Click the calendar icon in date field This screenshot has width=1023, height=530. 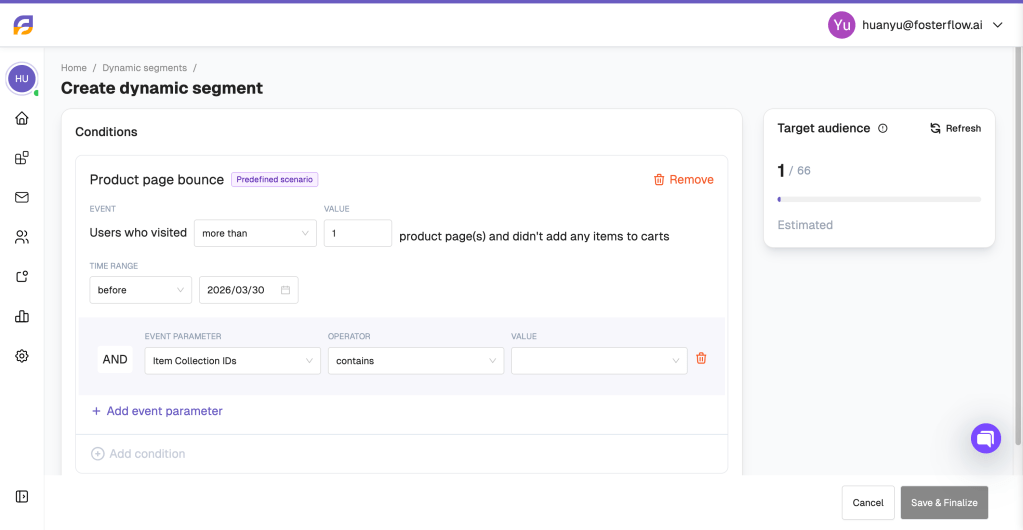285,290
